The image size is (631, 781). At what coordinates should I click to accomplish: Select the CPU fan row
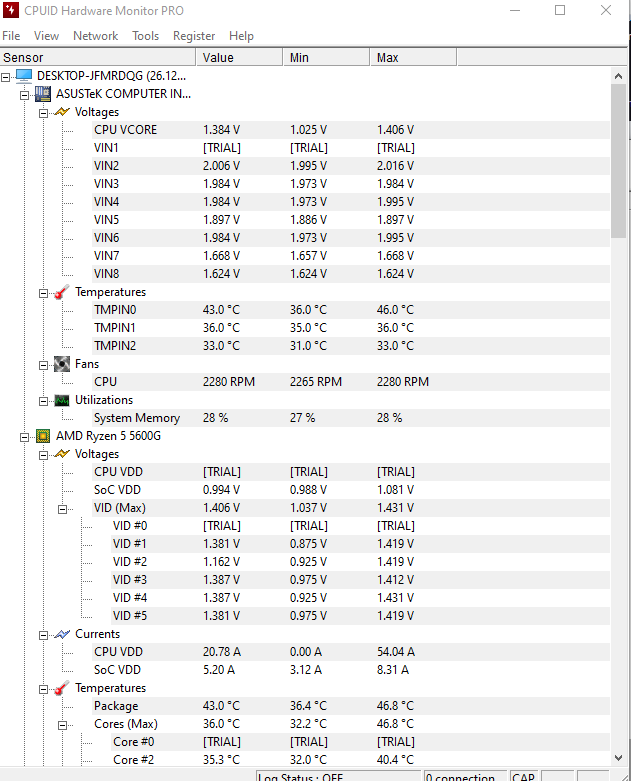pyautogui.click(x=351, y=382)
